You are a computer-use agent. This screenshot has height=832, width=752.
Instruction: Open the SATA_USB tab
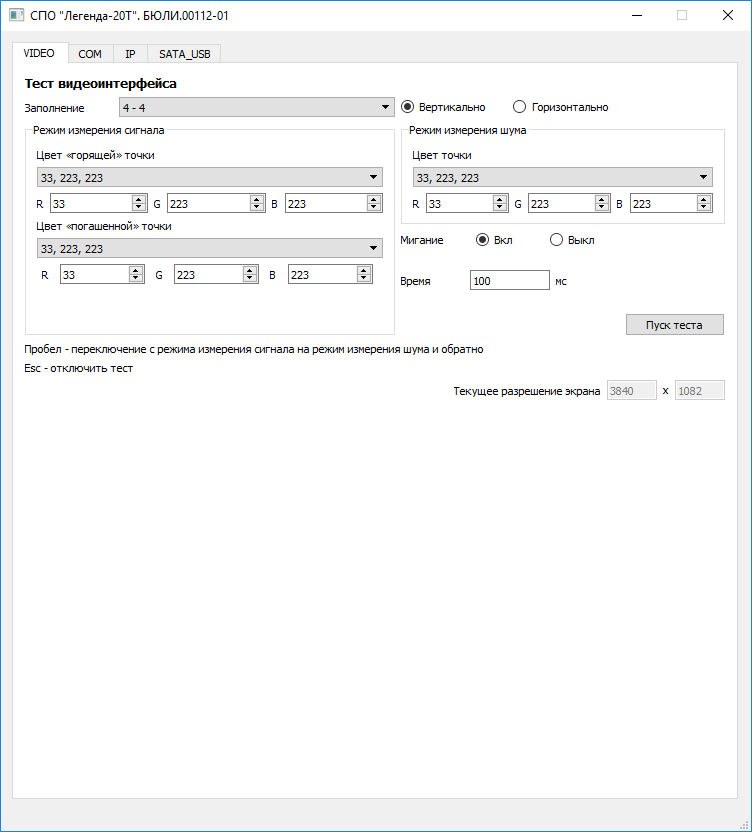pos(184,54)
